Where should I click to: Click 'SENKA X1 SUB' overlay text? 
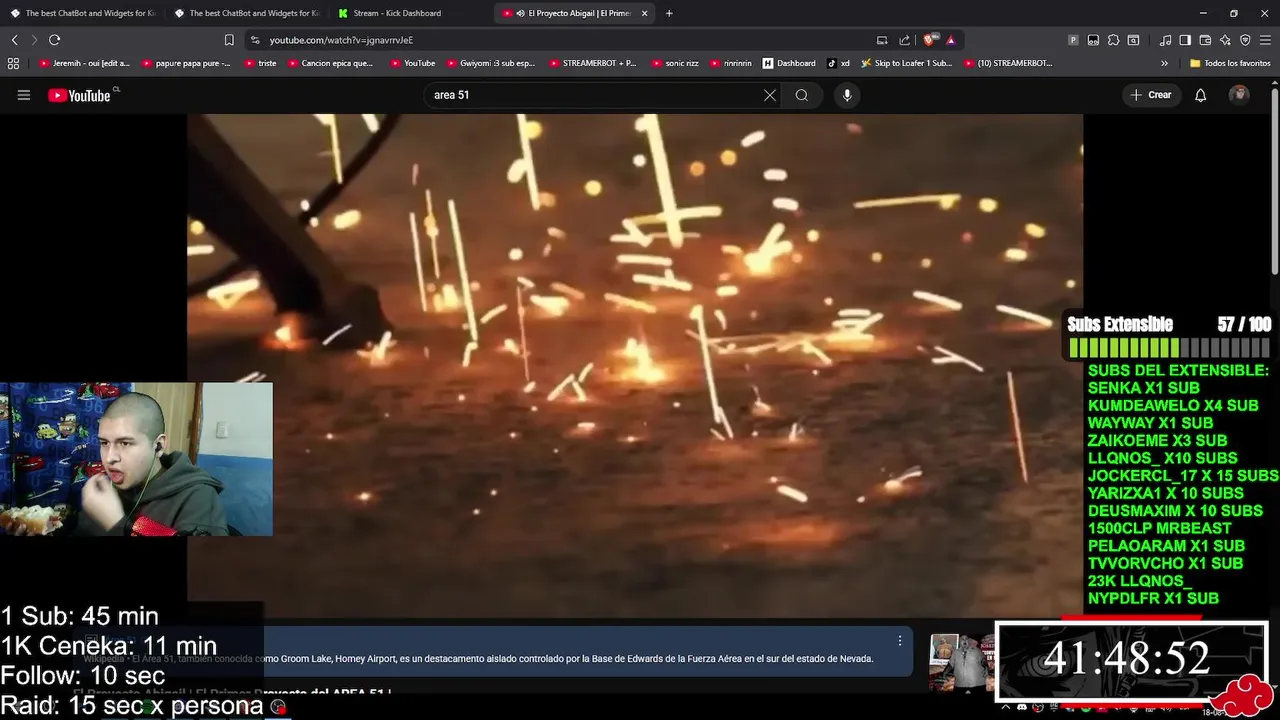point(1143,388)
